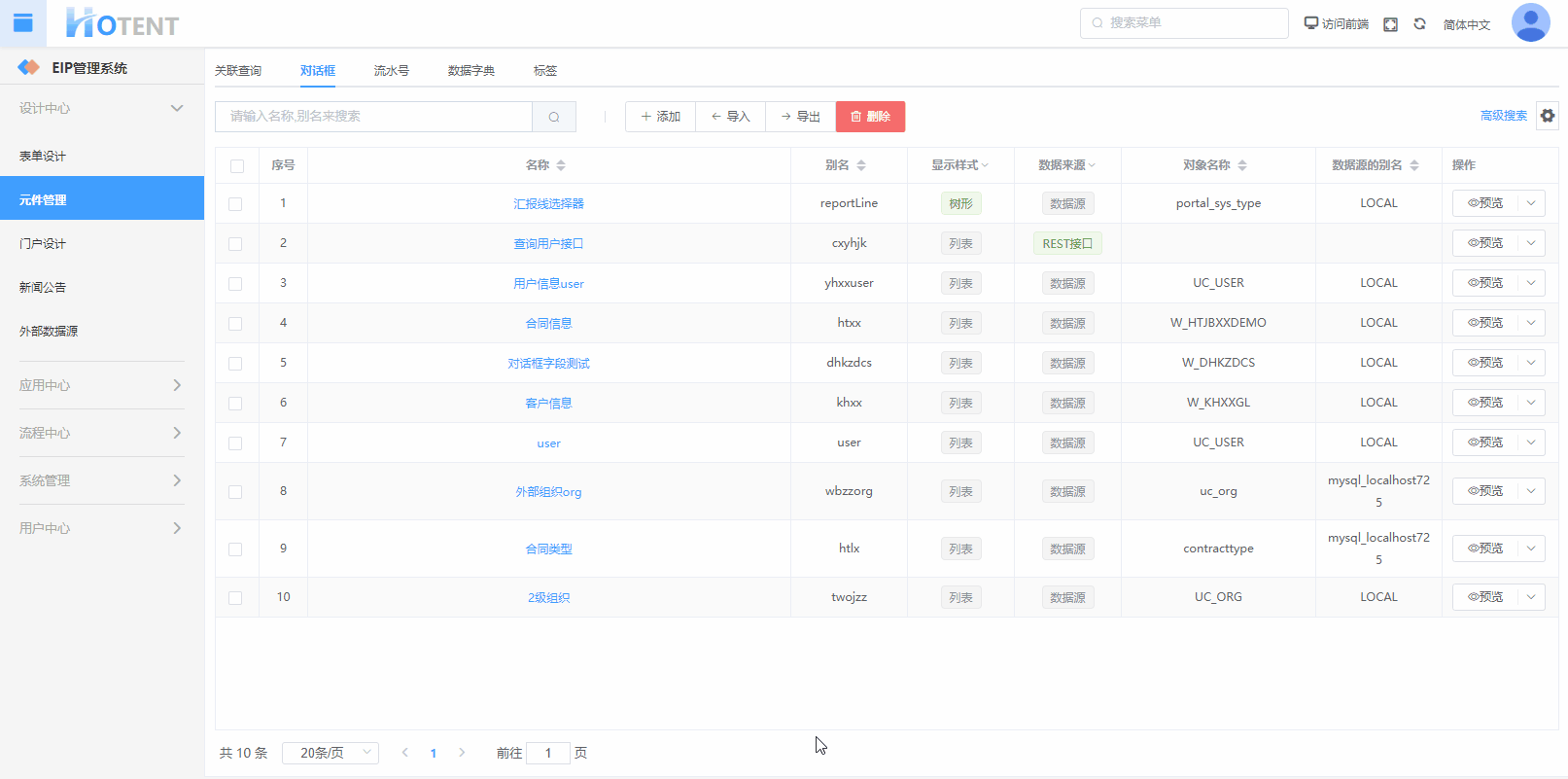The image size is (1568, 779).
Task: Tick the checkbox for row 5 对话框字段测试
Action: [x=235, y=364]
